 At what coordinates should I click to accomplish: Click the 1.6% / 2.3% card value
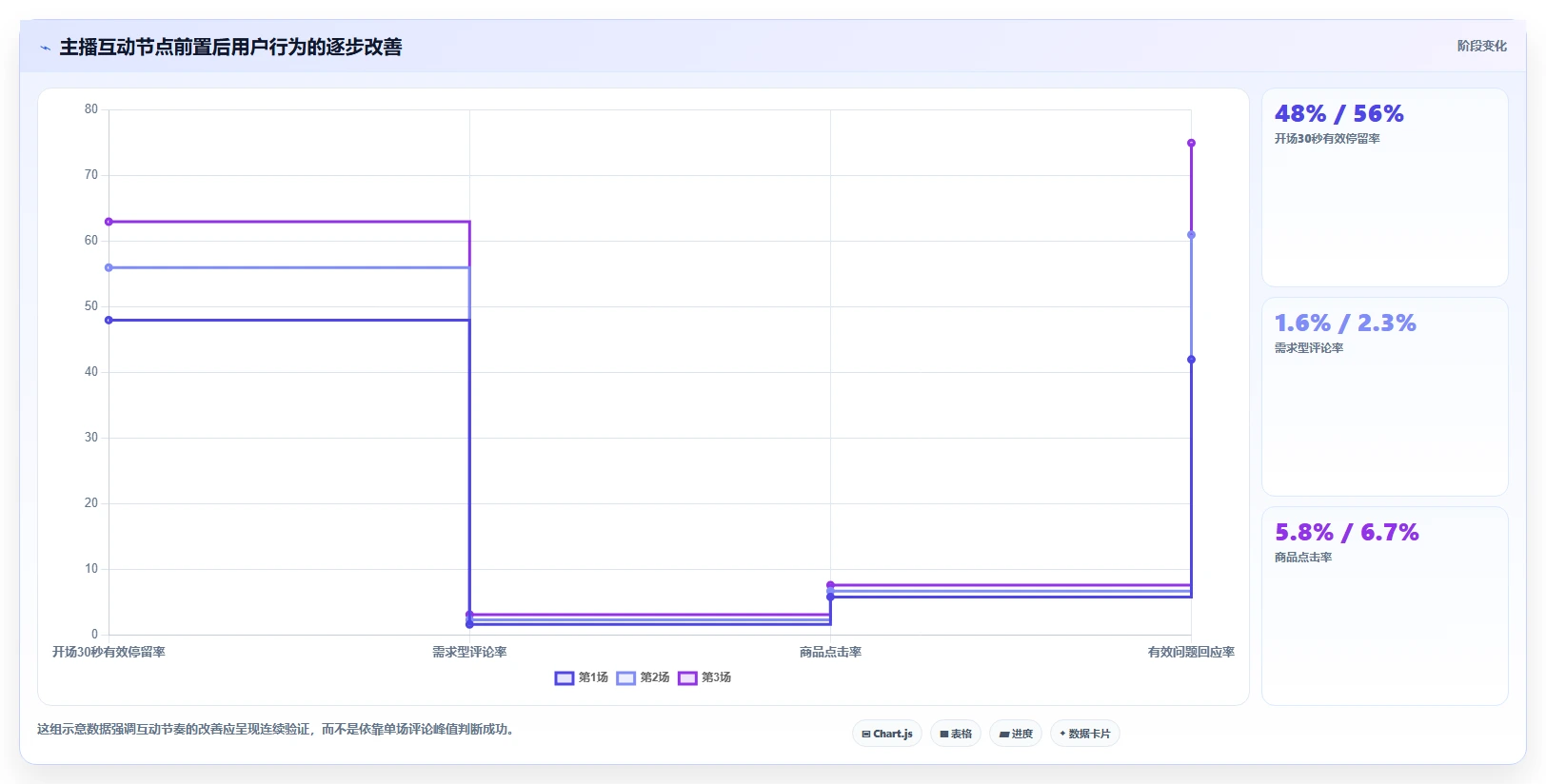click(1345, 323)
